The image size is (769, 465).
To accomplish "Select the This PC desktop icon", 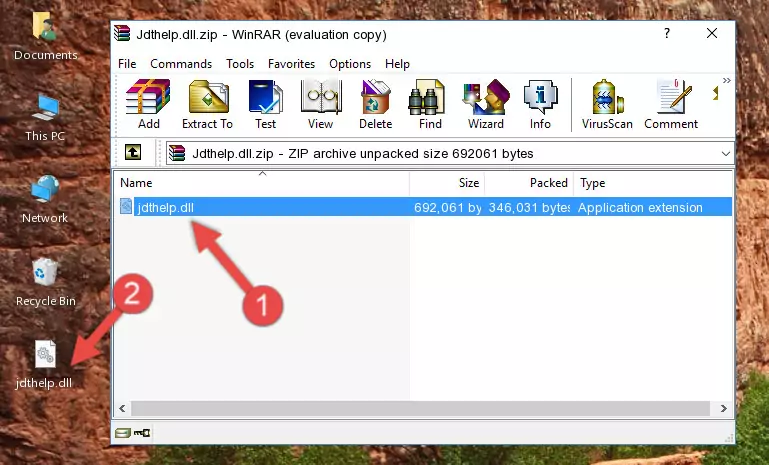I will (x=45, y=119).
